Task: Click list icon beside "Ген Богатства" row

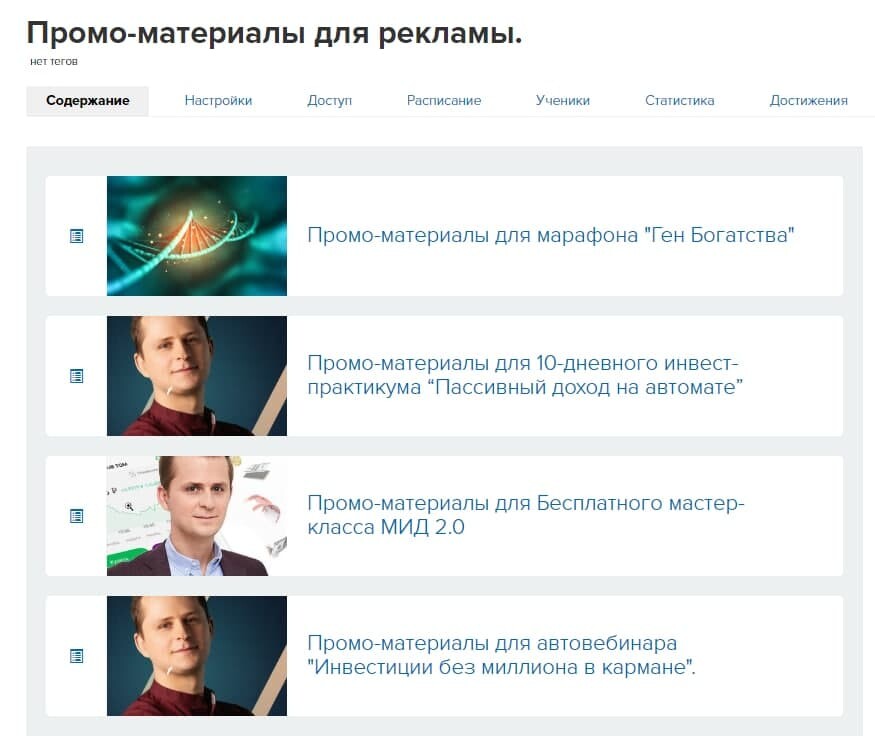Action: (76, 236)
